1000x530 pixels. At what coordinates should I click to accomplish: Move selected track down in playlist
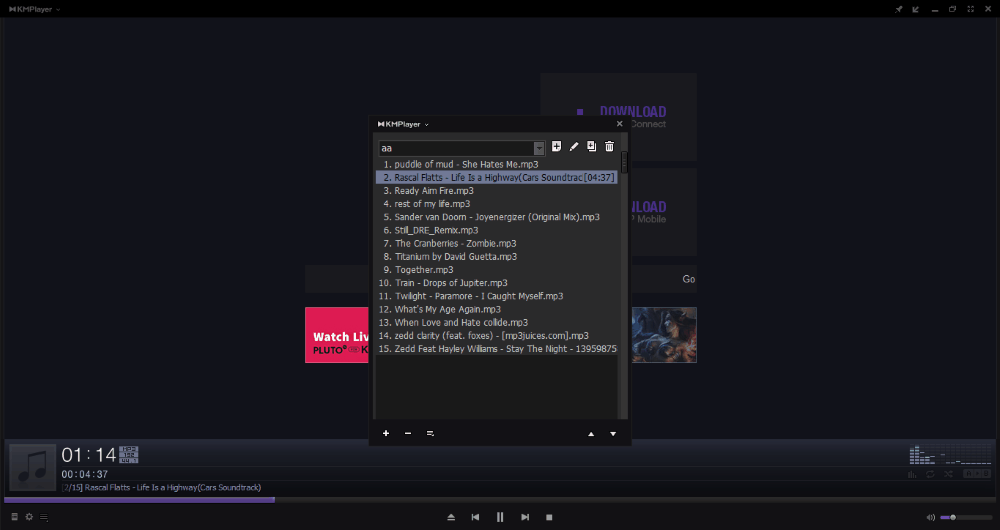coord(613,434)
